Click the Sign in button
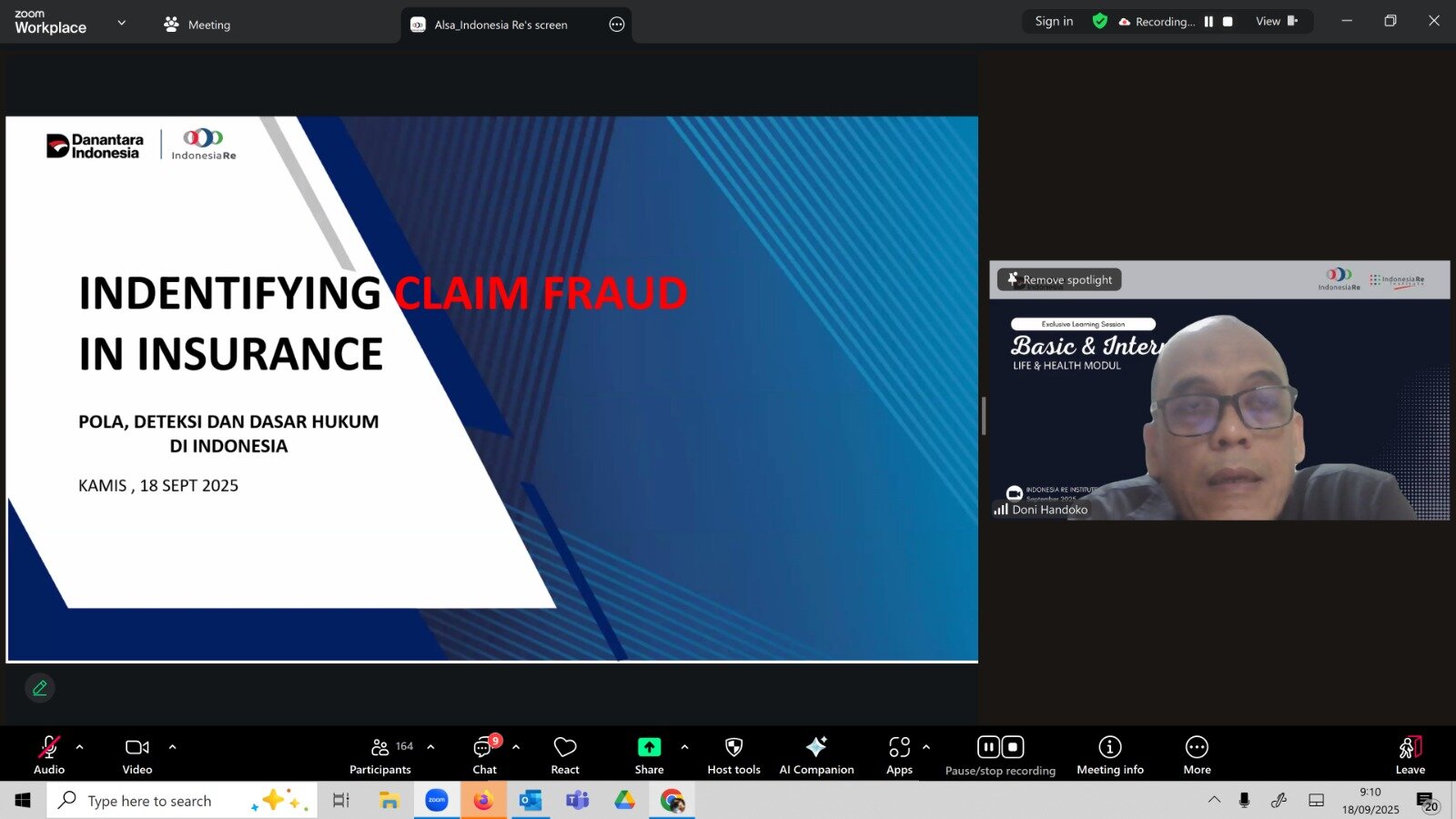 pos(1054,22)
